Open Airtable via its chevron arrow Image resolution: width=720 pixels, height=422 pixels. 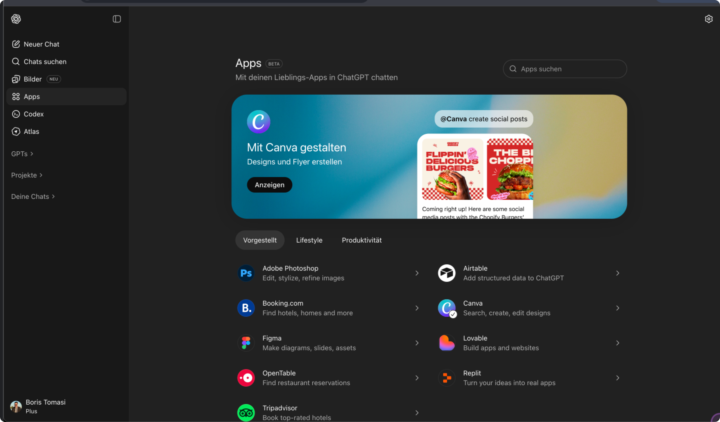coord(618,273)
